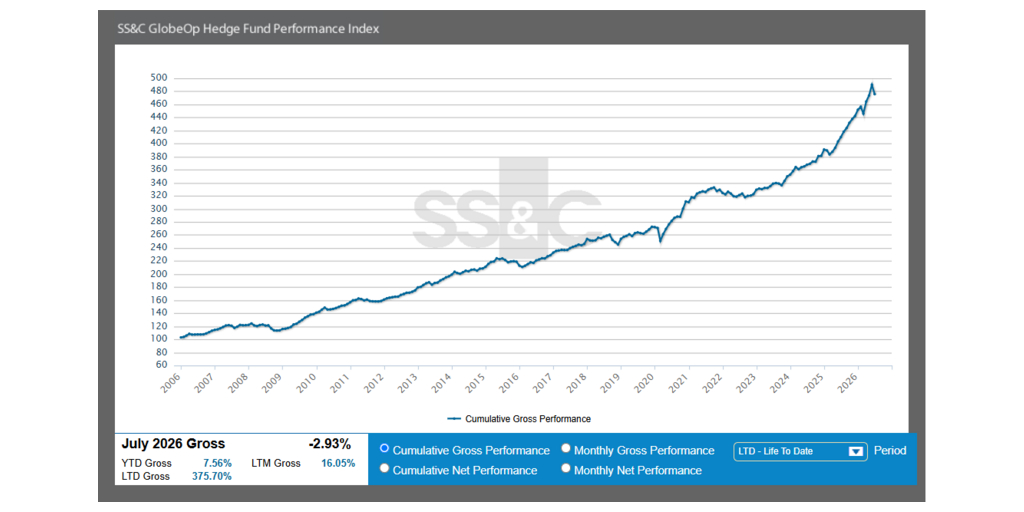Click the LTD Gross label
The height and width of the screenshot is (512, 1024).
click(x=146, y=476)
